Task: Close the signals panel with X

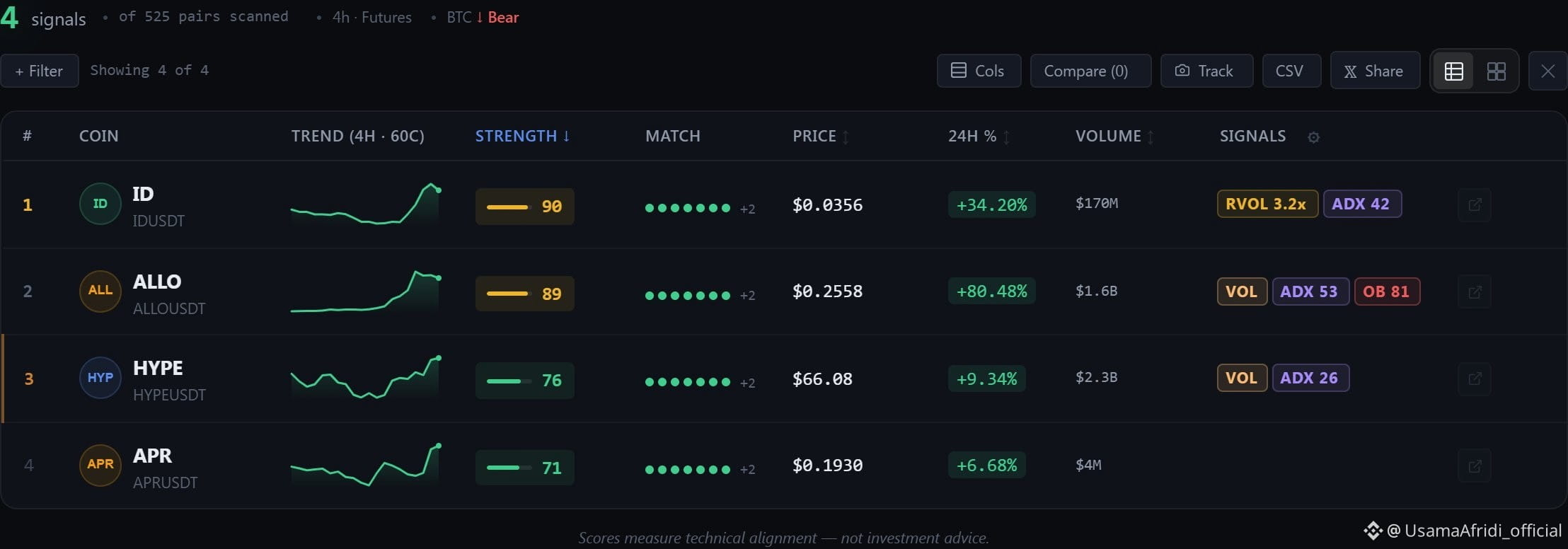Action: pos(1547,71)
